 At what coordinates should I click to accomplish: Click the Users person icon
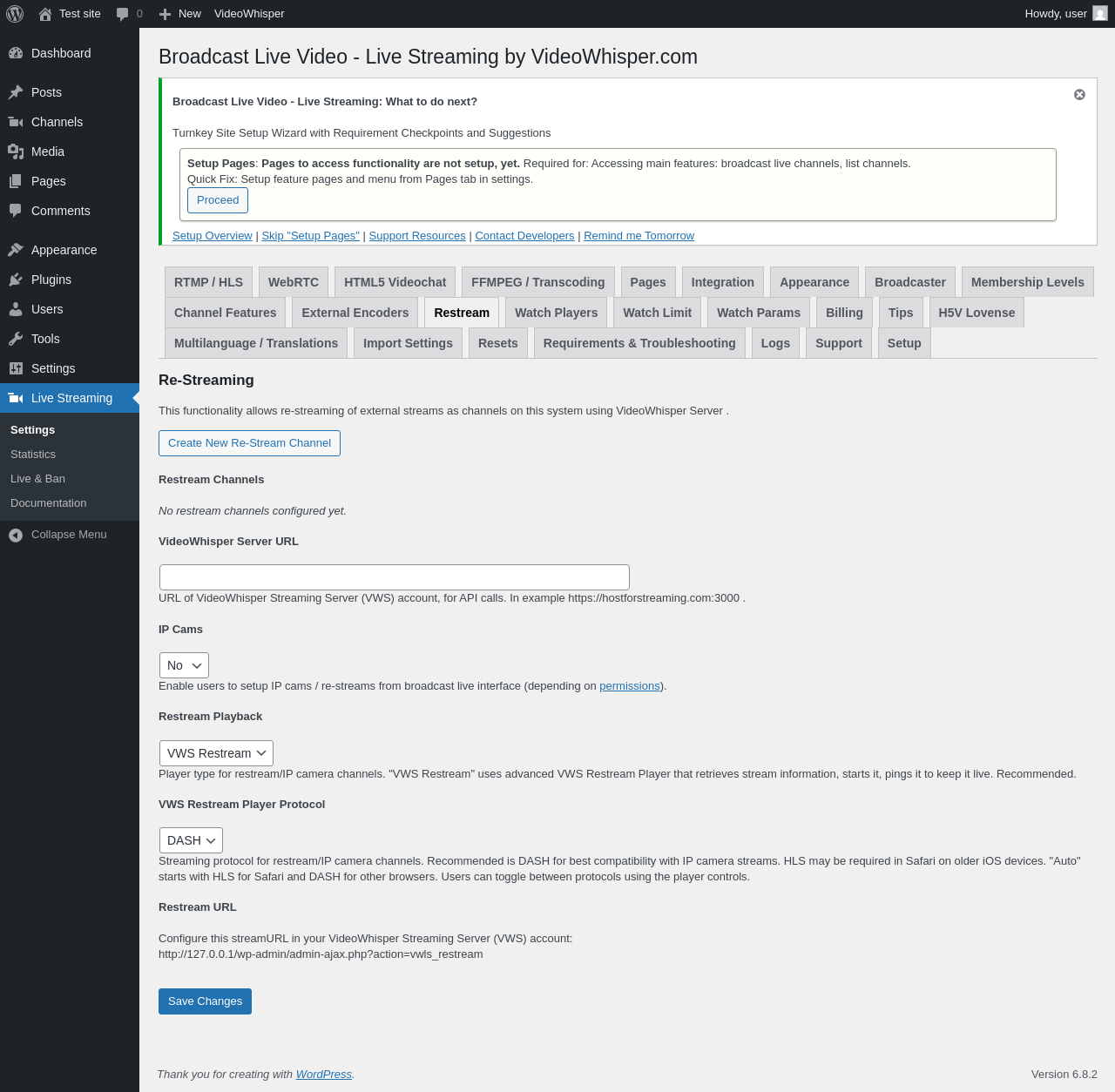click(x=16, y=309)
